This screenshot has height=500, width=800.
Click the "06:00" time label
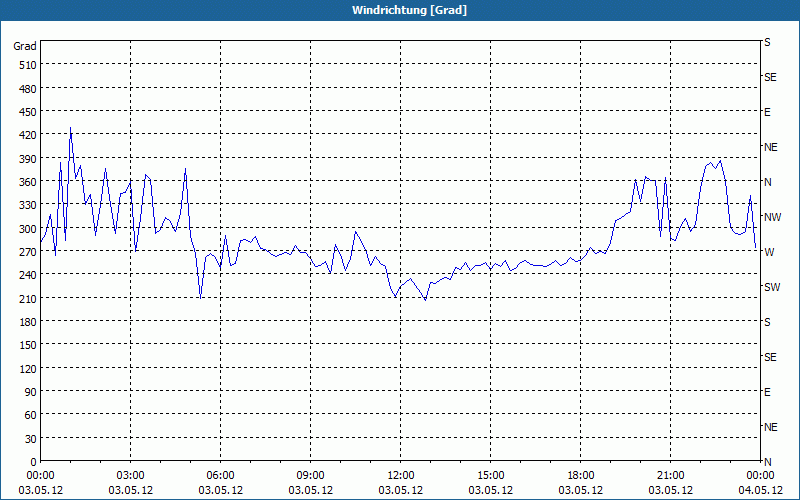click(x=220, y=476)
